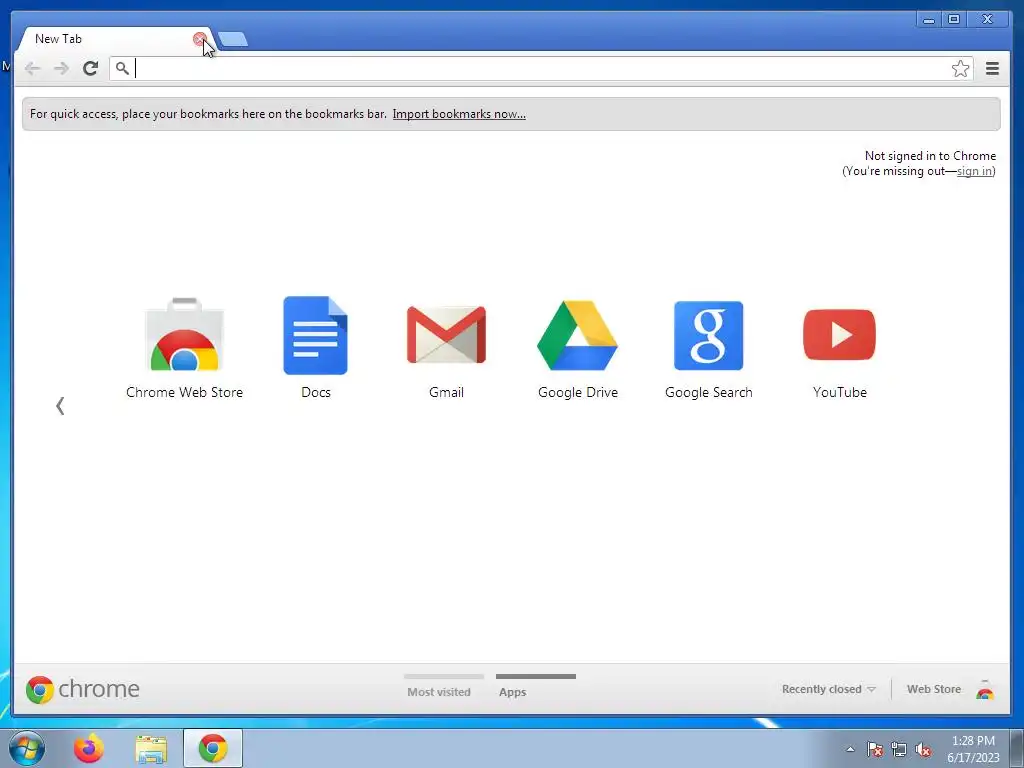
Task: Click the Chrome taskbar button
Action: 213,748
